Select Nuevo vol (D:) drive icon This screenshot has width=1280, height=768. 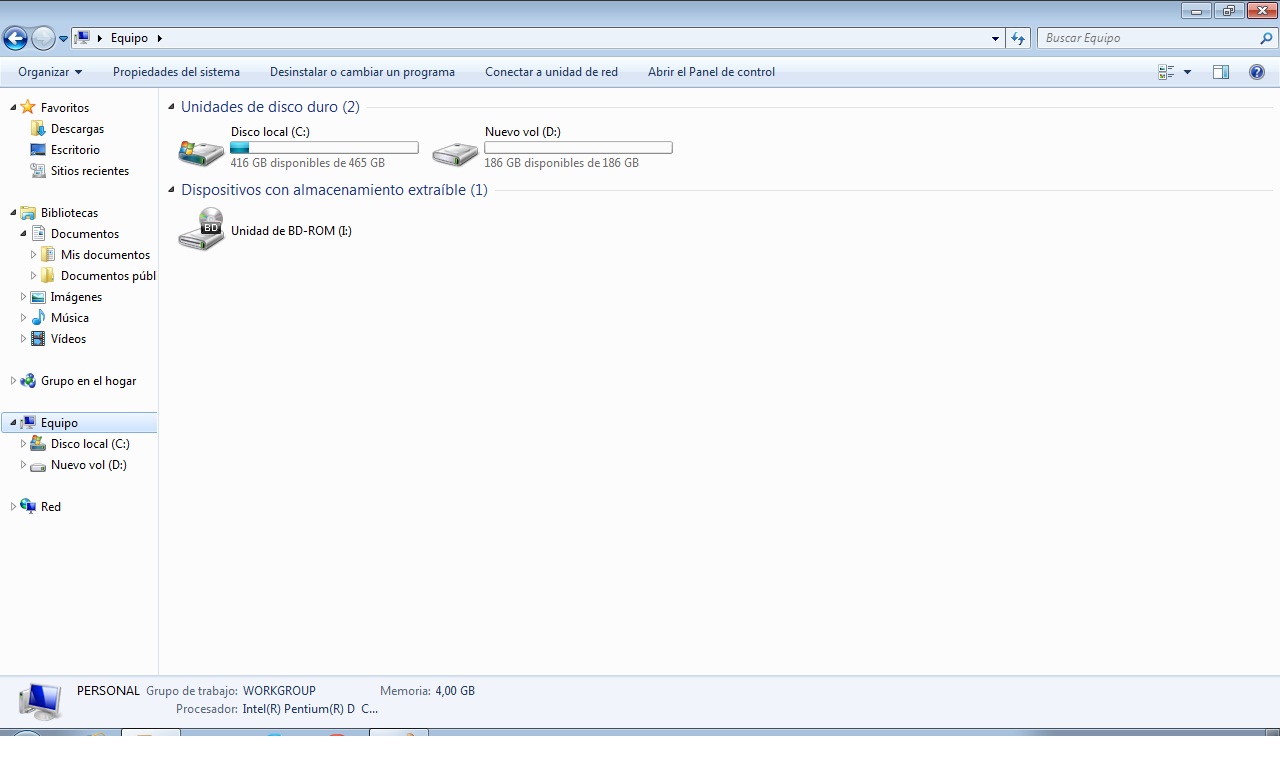pos(455,152)
